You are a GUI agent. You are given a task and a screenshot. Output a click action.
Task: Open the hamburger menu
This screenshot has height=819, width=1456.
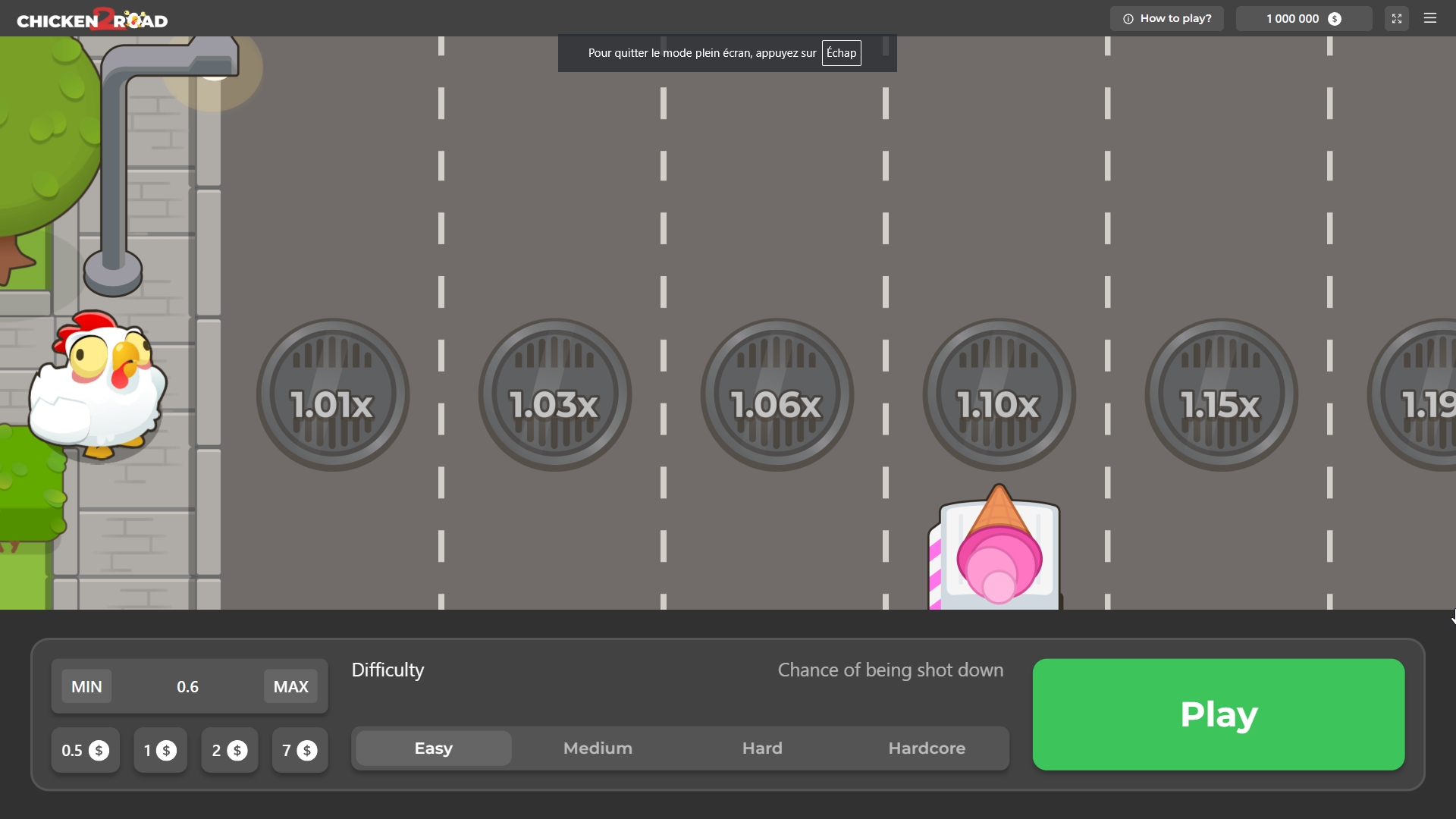tap(1430, 18)
